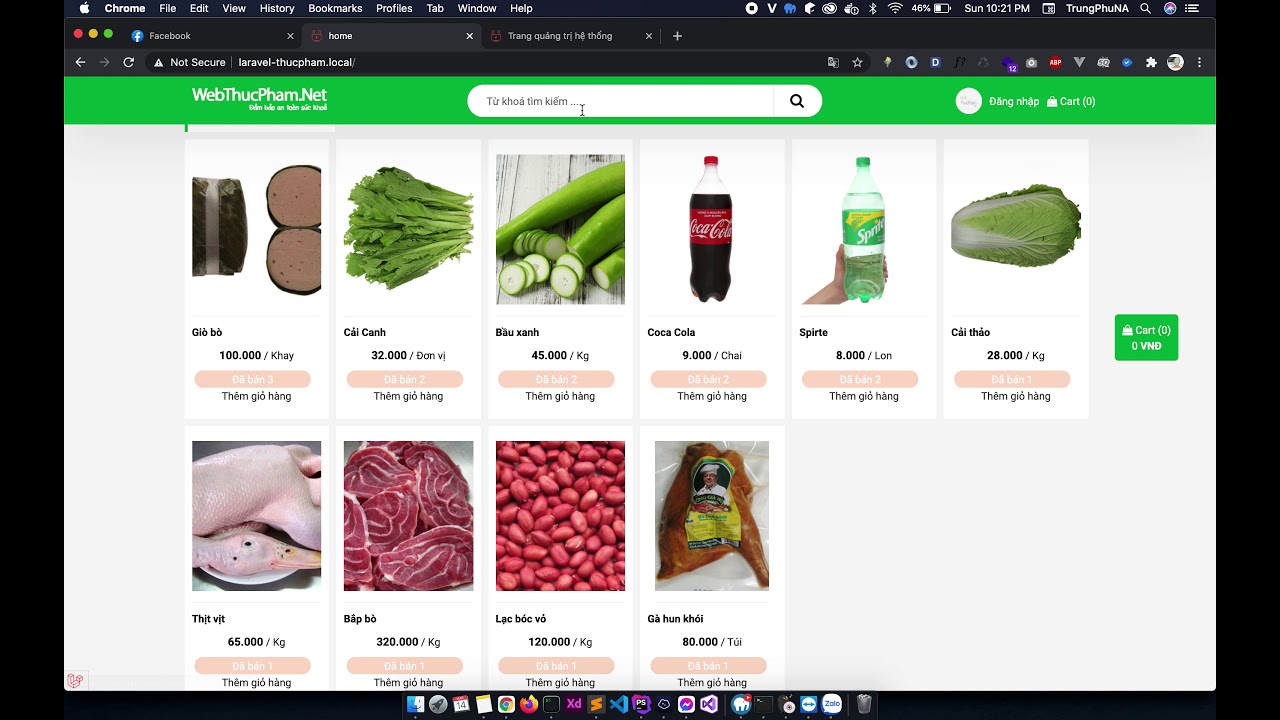
Task: Click the Đăng nhập login link
Action: 1014,101
